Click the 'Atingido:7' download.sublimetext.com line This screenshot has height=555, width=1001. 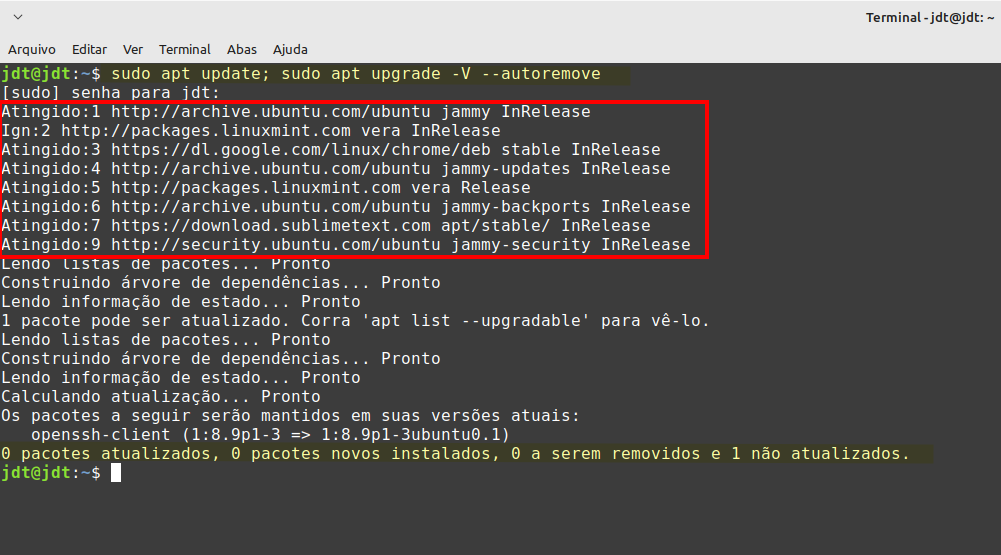326,225
